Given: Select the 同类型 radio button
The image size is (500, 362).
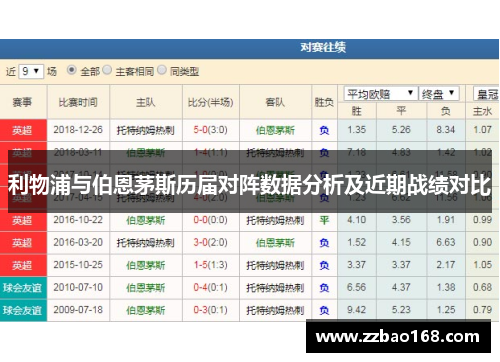Looking at the screenshot, I should tap(162, 70).
